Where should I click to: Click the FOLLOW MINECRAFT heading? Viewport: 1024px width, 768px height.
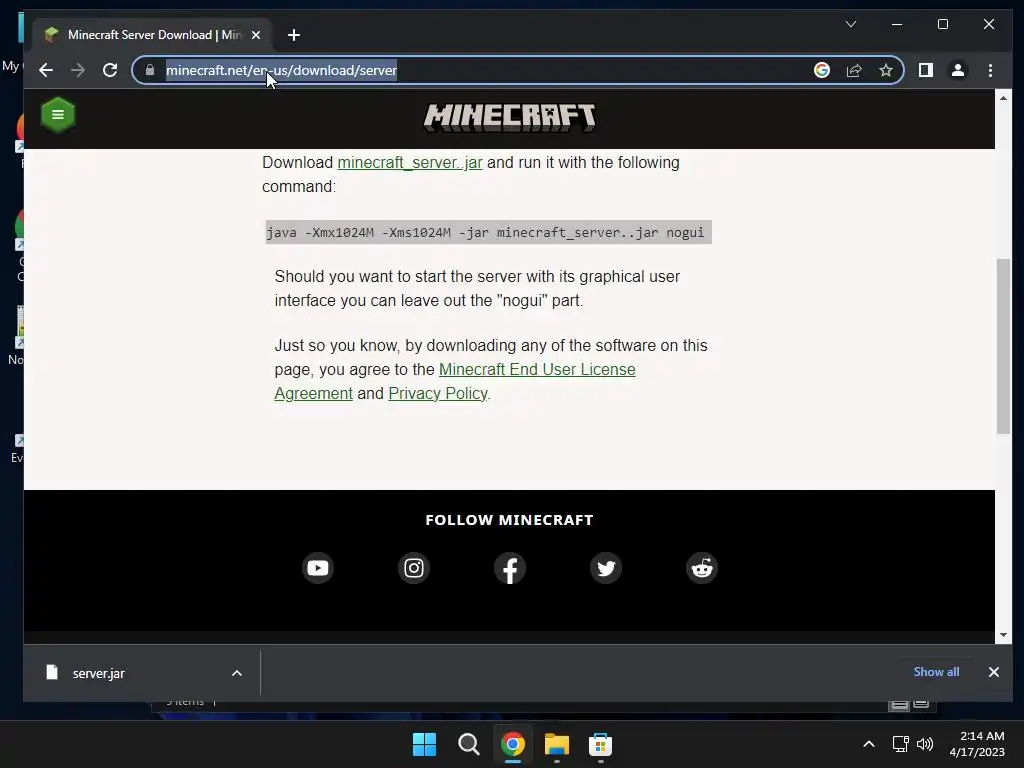pyautogui.click(x=509, y=520)
